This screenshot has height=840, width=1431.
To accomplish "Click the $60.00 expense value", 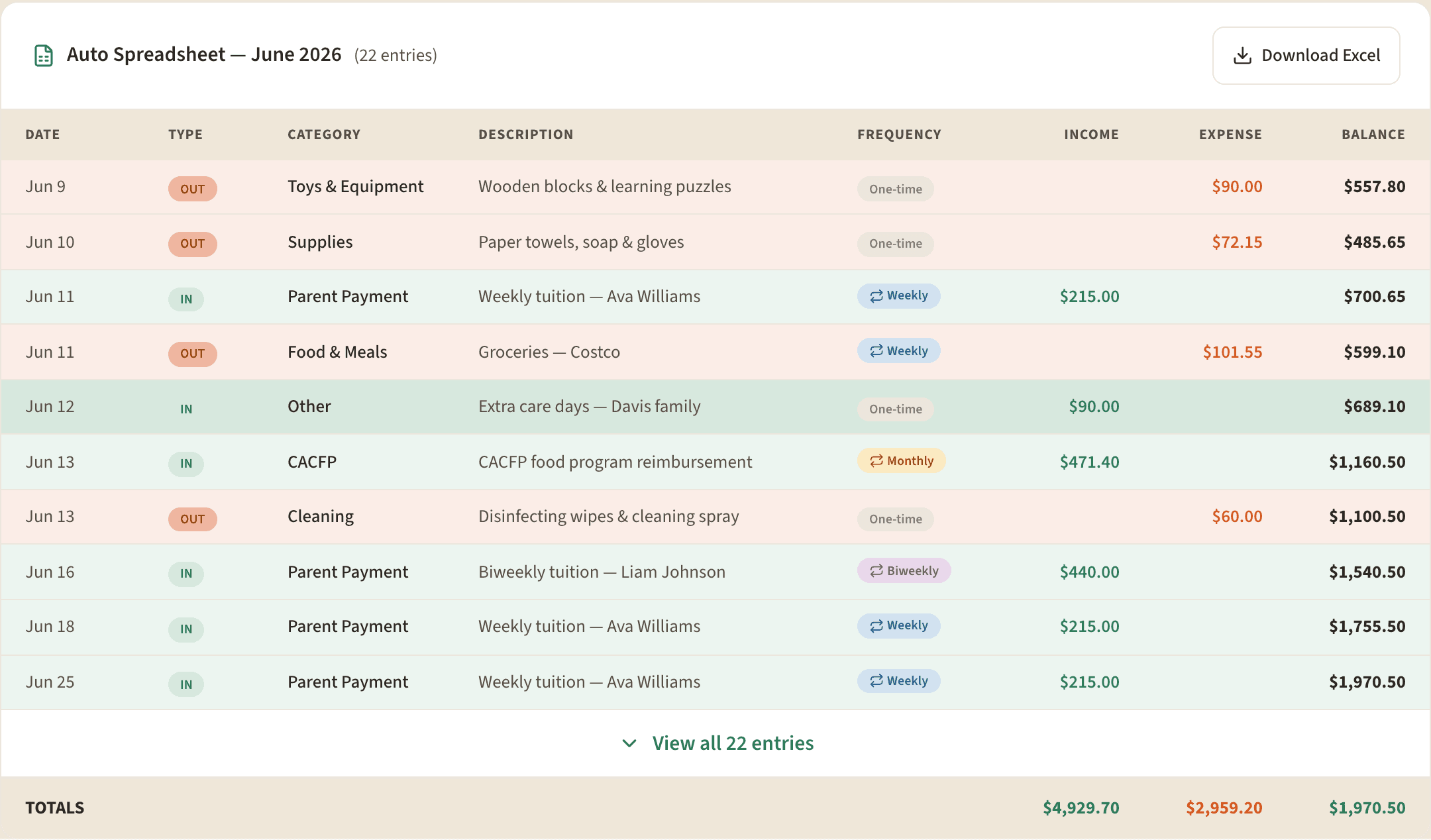I will (x=1237, y=517).
